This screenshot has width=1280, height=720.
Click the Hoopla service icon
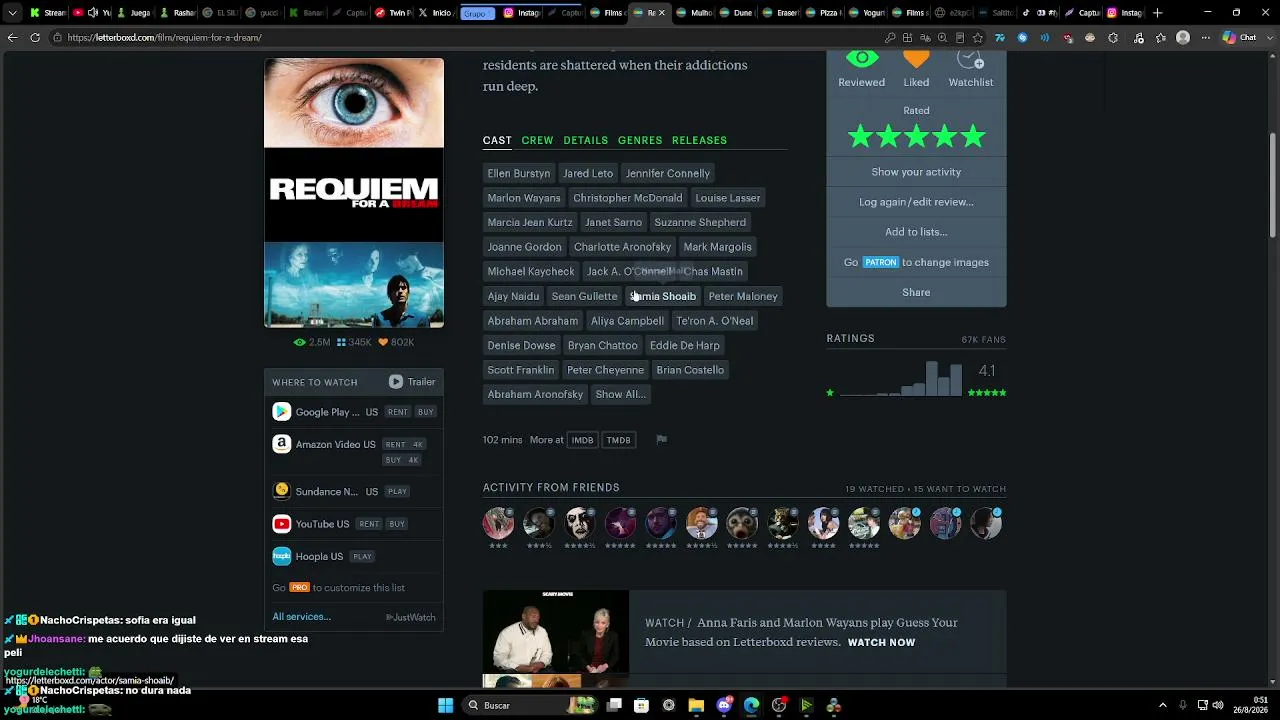(x=282, y=556)
